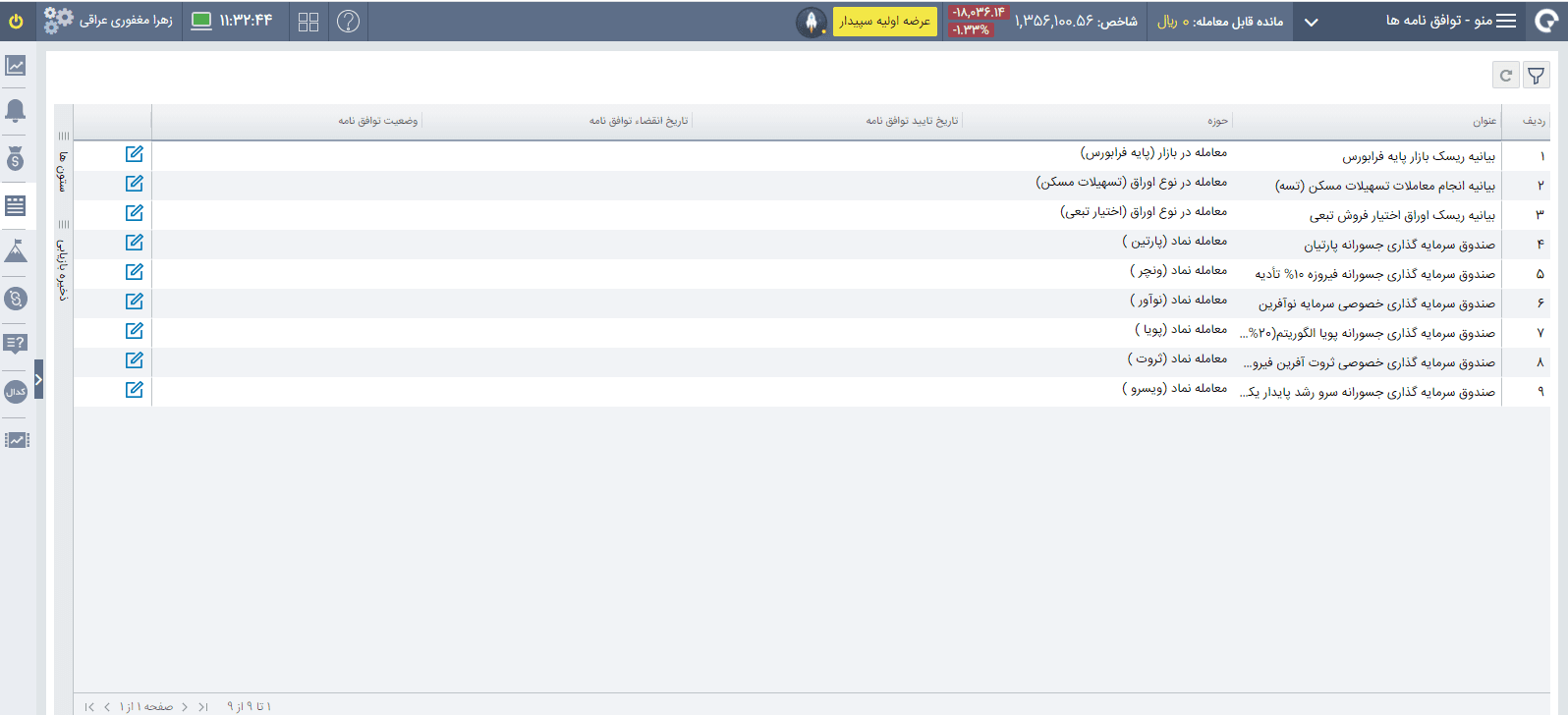Expand the left sidebar arrow handle
The image size is (1568, 715).
pyautogui.click(x=38, y=379)
